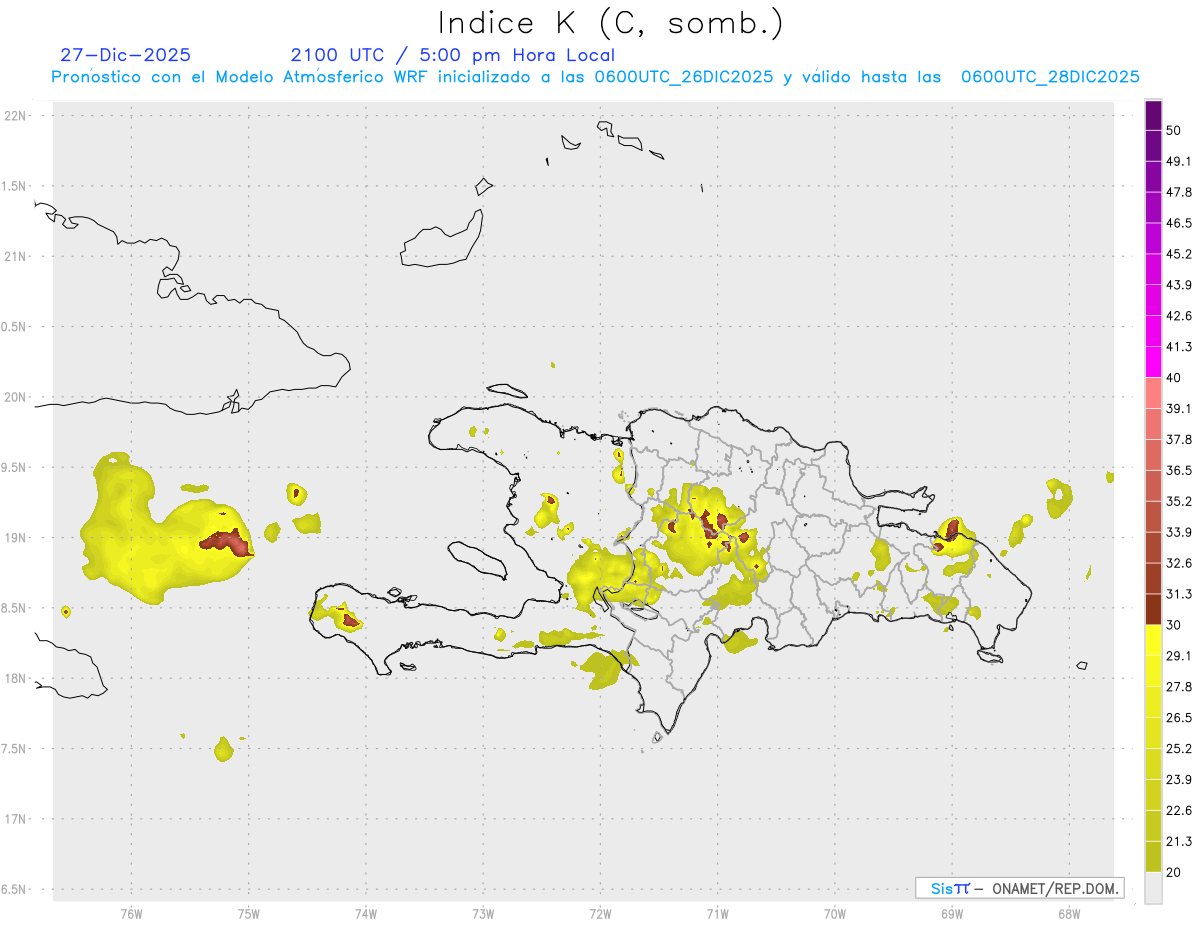Click the 'SisTT – ONAMET/REP.DOM.' source label
The height and width of the screenshot is (927, 1200).
point(1019,888)
